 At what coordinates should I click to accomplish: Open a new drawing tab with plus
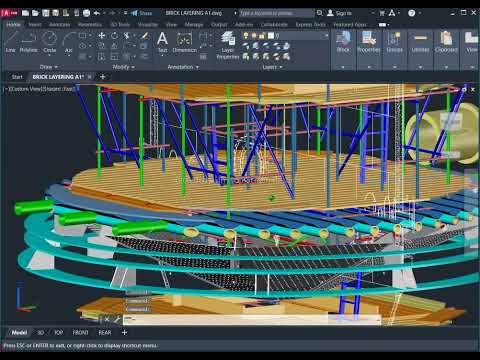(103, 77)
